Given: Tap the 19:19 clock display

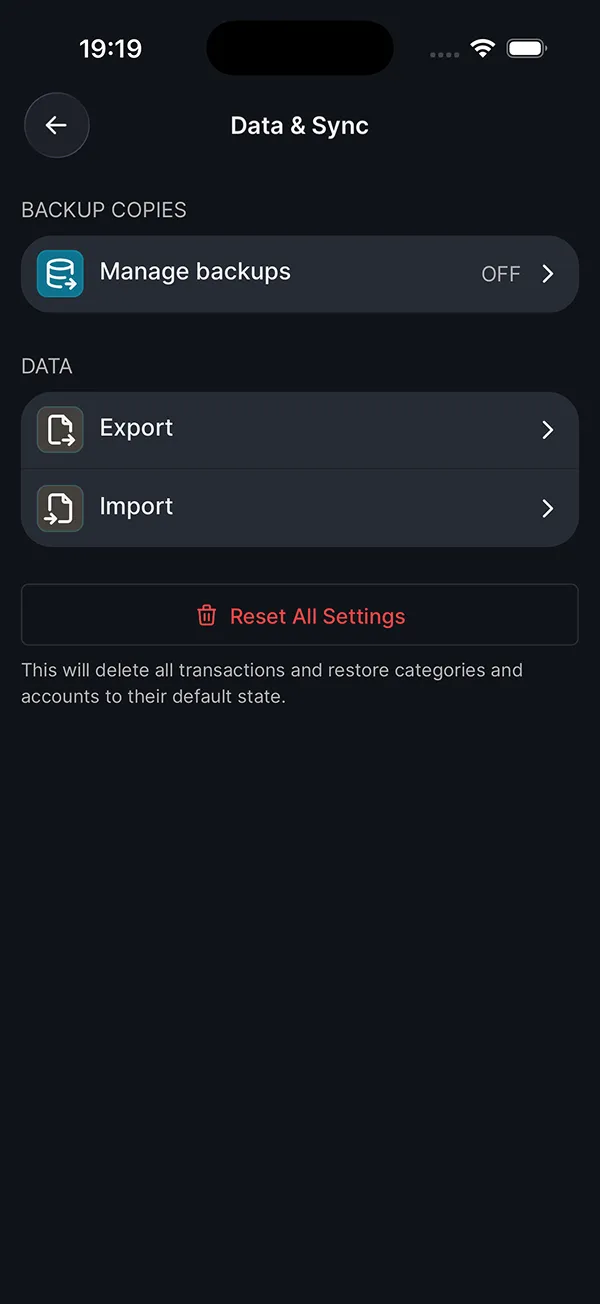Looking at the screenshot, I should (110, 48).
